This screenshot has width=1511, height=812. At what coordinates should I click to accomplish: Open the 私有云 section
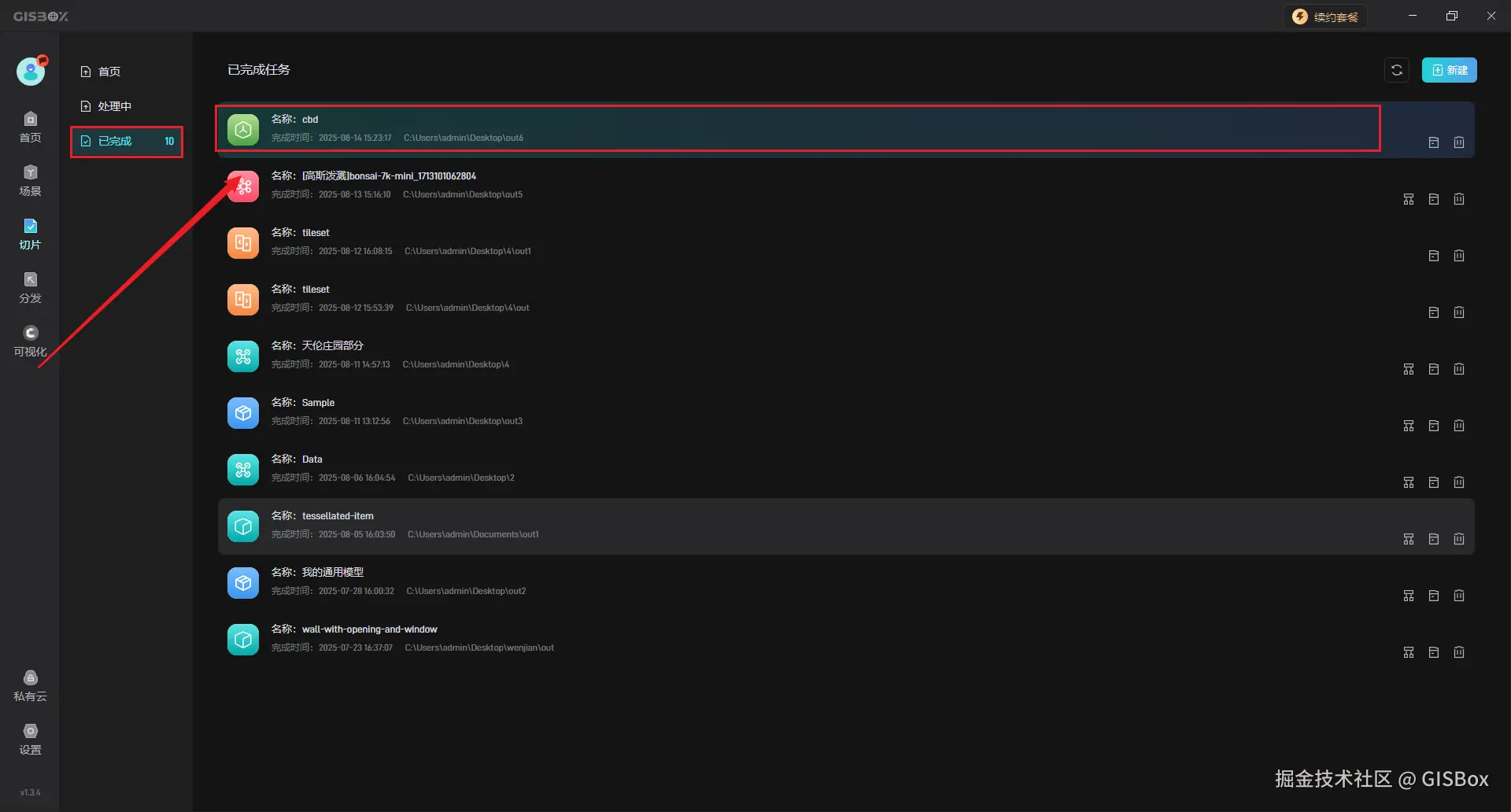tap(31, 686)
